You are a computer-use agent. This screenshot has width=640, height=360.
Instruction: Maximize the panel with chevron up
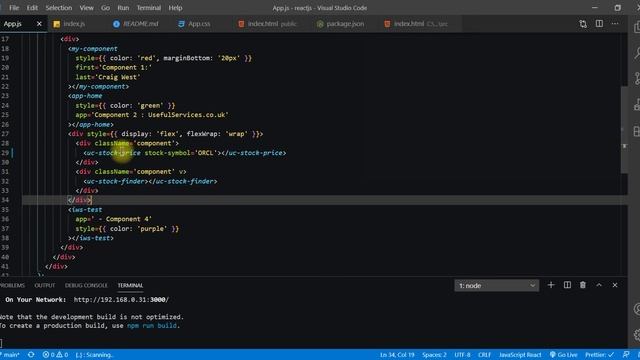tap(599, 285)
